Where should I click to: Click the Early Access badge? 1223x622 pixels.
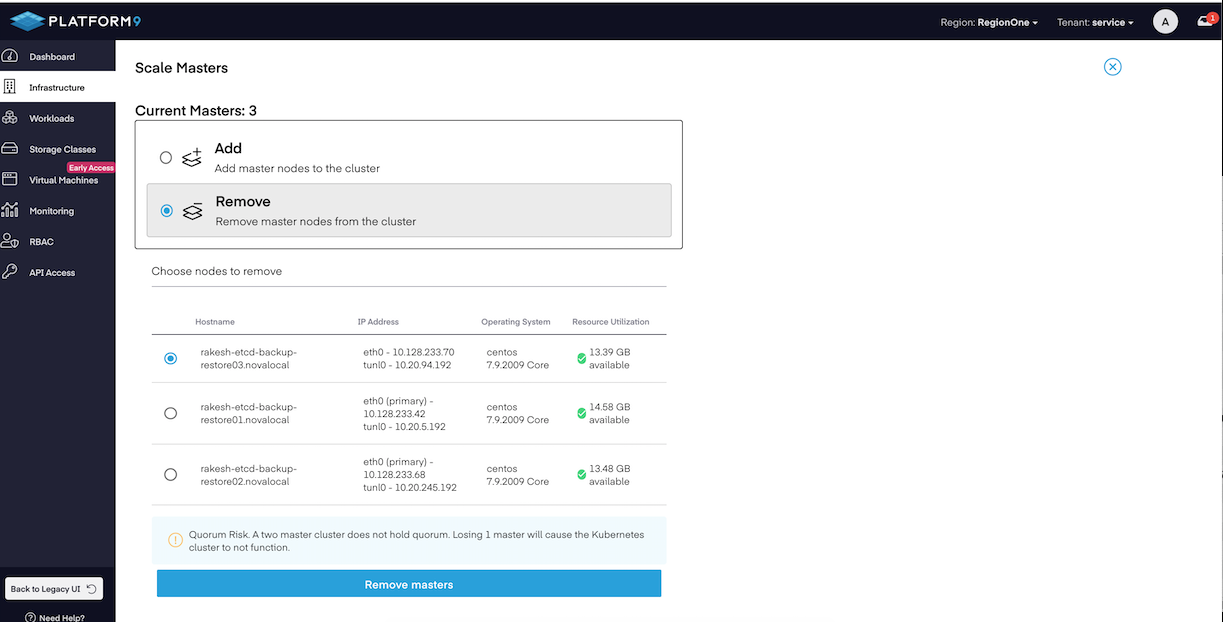[x=91, y=168]
